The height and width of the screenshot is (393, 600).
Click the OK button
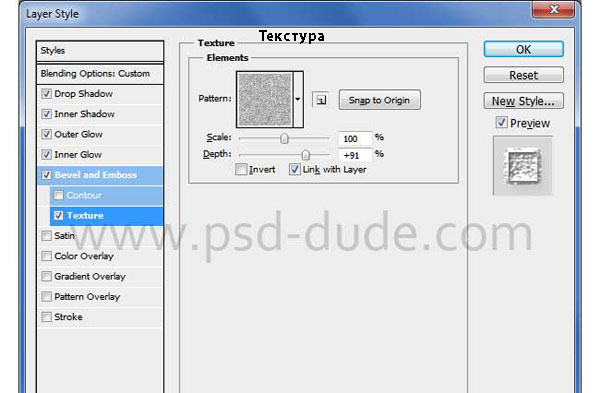click(x=523, y=49)
